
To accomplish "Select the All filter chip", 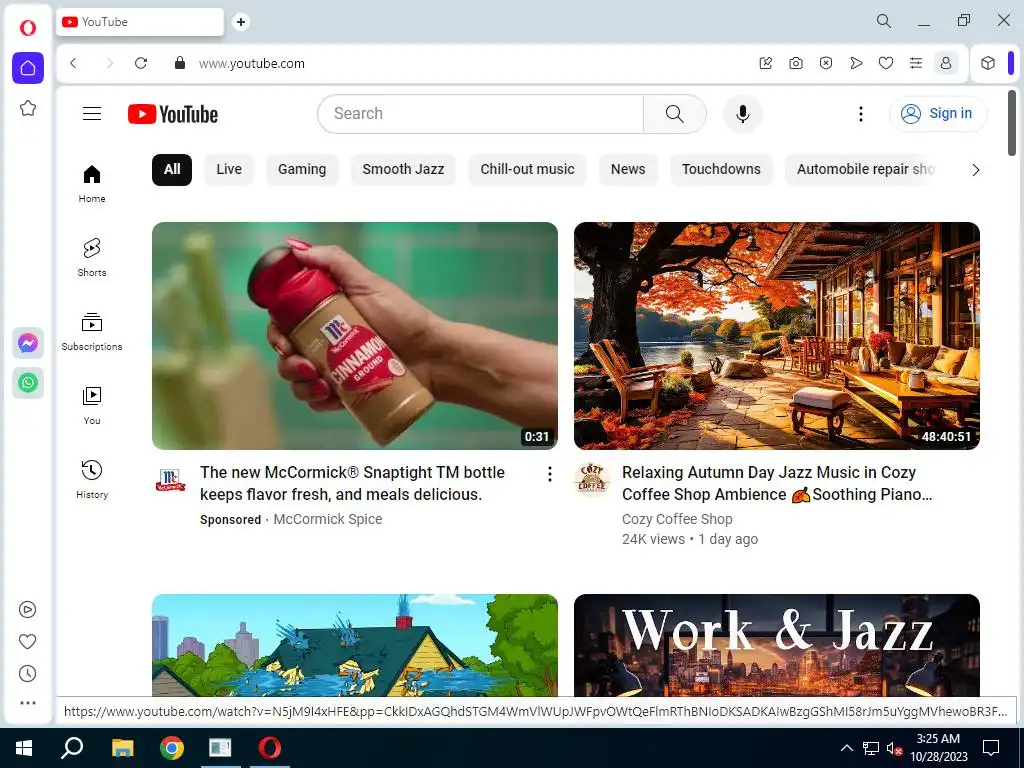I will click(x=172, y=170).
